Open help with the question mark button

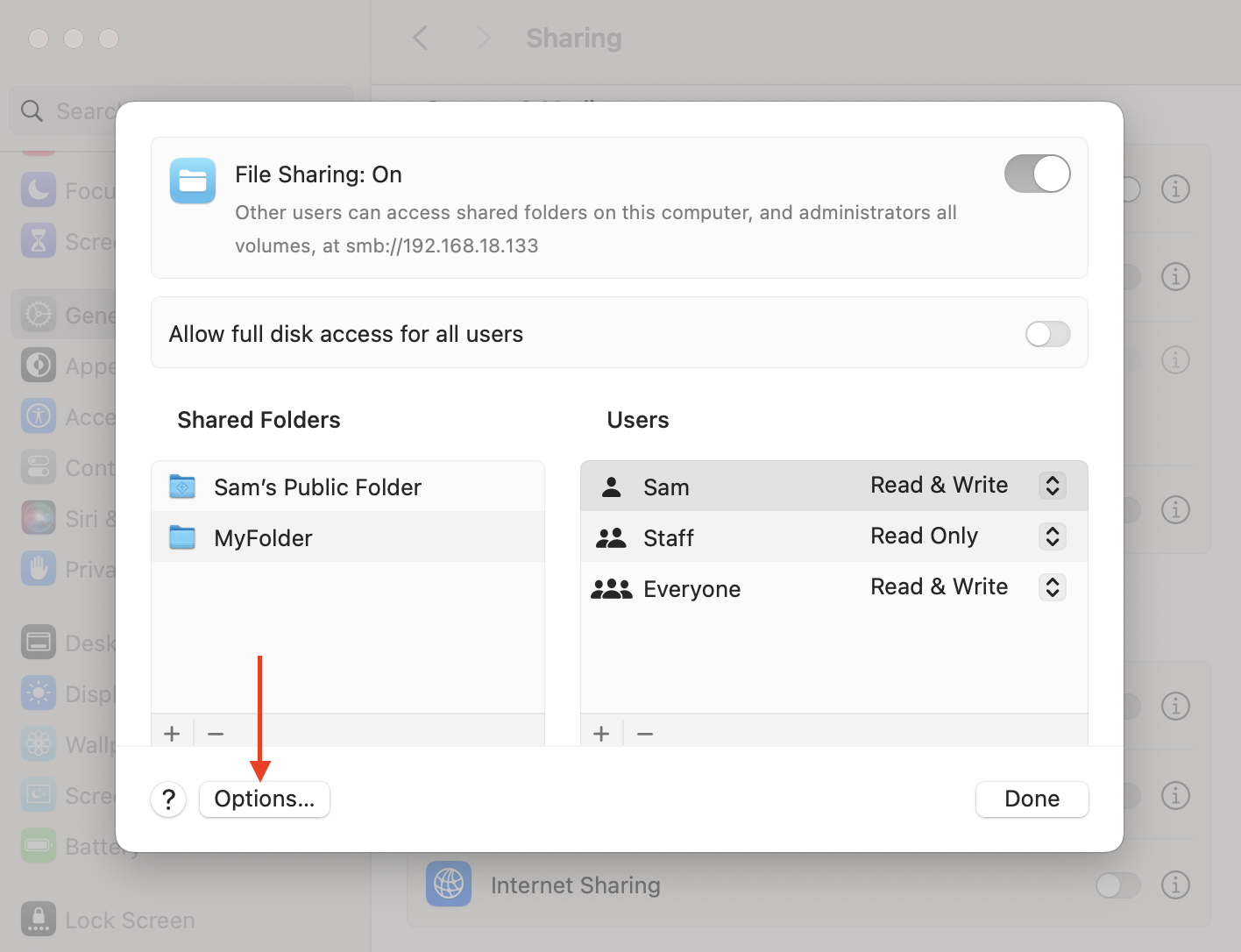[x=168, y=799]
